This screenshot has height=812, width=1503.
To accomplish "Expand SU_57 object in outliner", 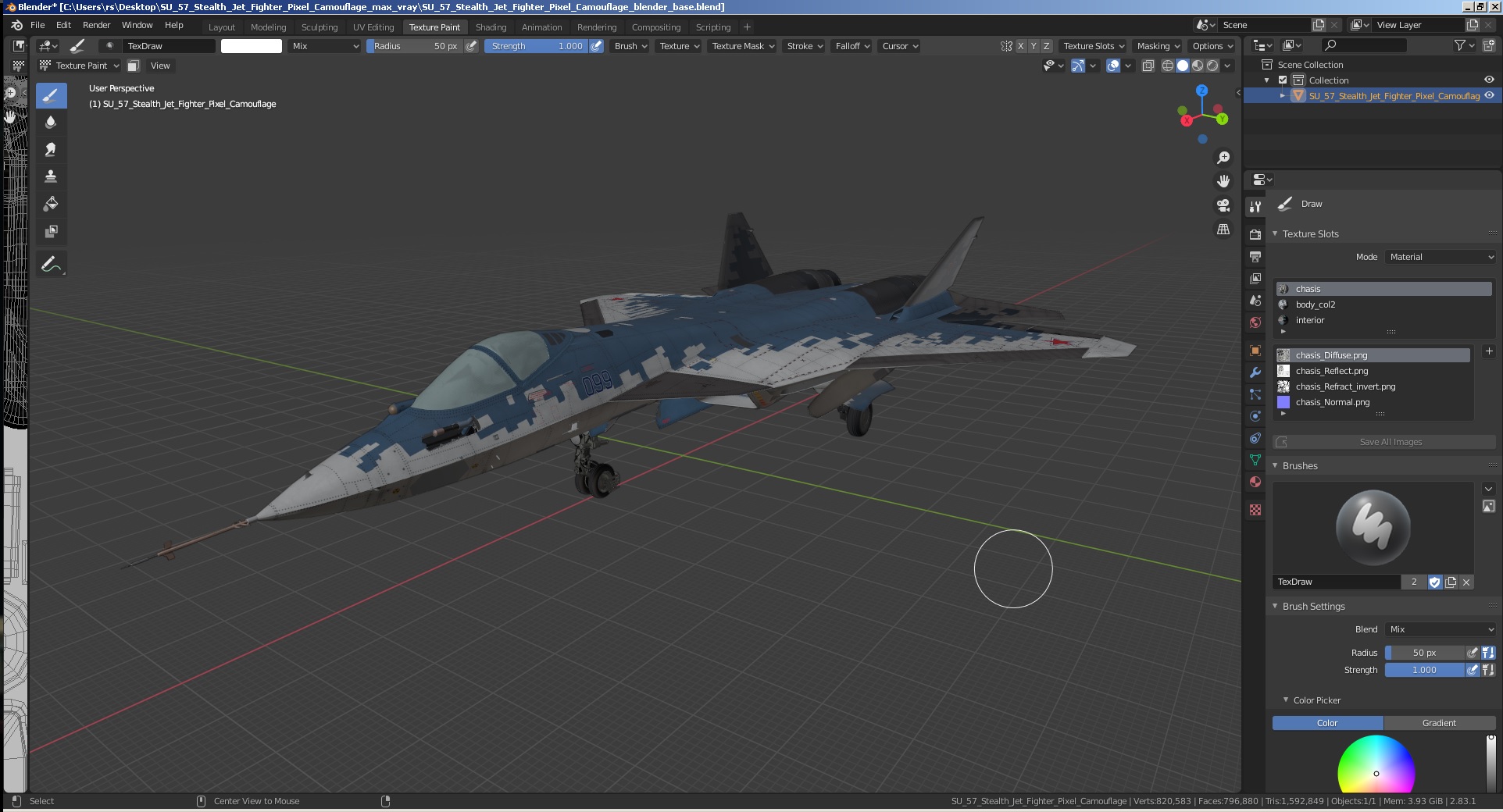I will (x=1283, y=95).
